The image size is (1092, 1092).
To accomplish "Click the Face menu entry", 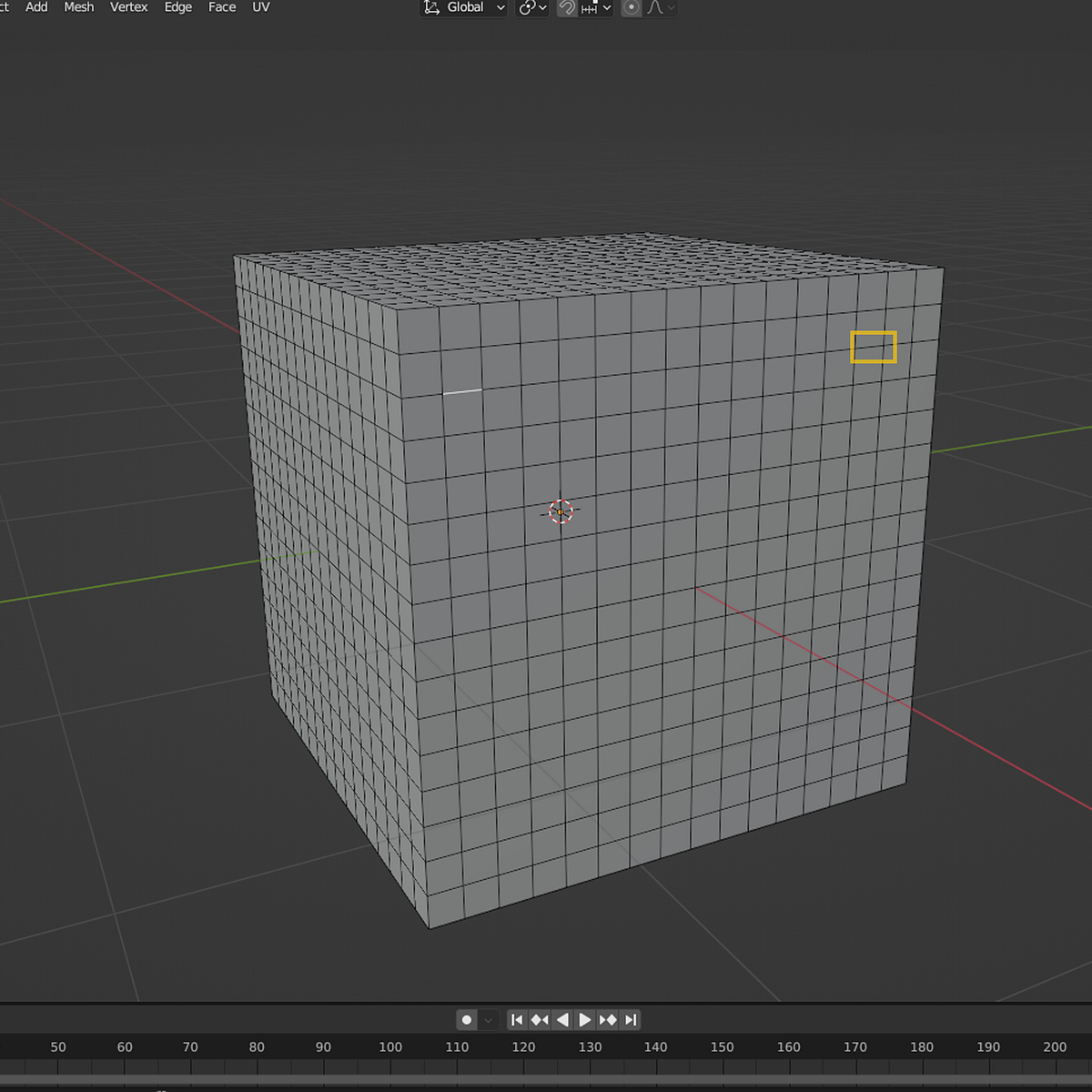I will coord(221,7).
